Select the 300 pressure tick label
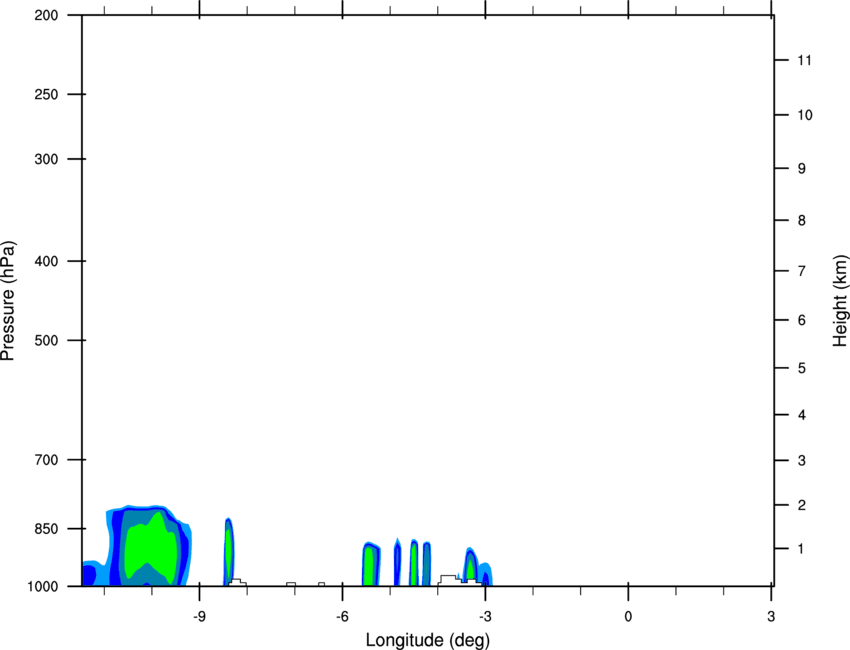 coord(46,159)
